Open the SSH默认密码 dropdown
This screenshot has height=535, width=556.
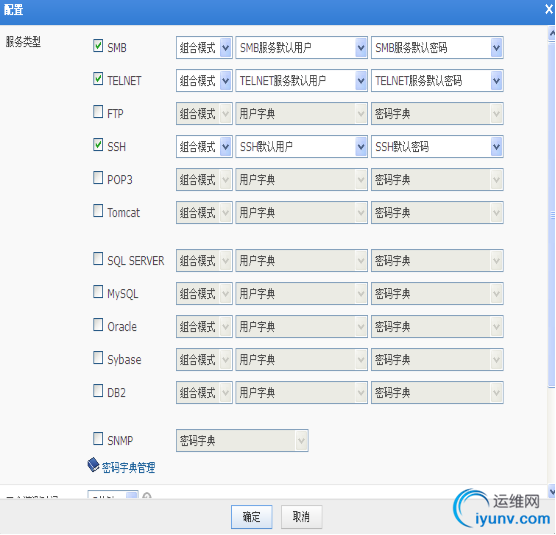(437, 146)
